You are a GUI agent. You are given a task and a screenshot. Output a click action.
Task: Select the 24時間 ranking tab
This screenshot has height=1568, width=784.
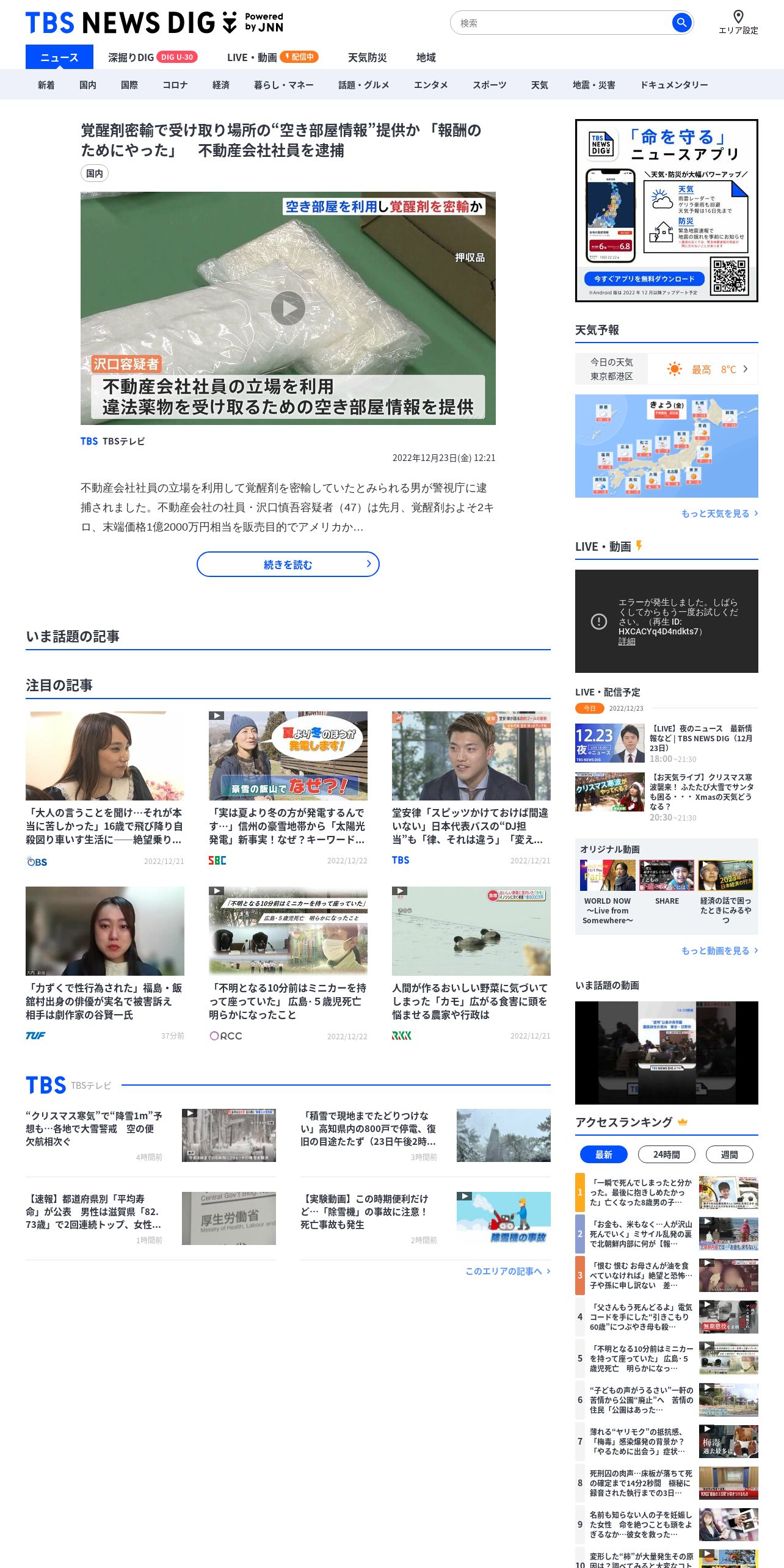667,1154
